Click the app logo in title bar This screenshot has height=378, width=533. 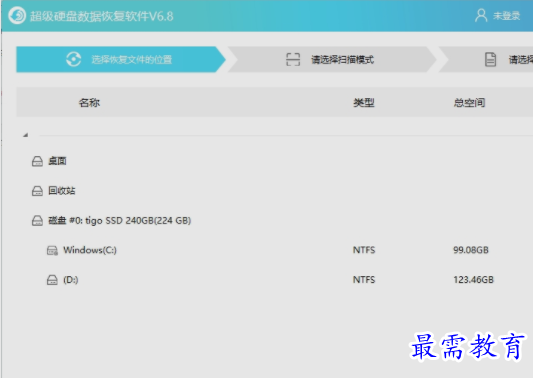pos(17,16)
